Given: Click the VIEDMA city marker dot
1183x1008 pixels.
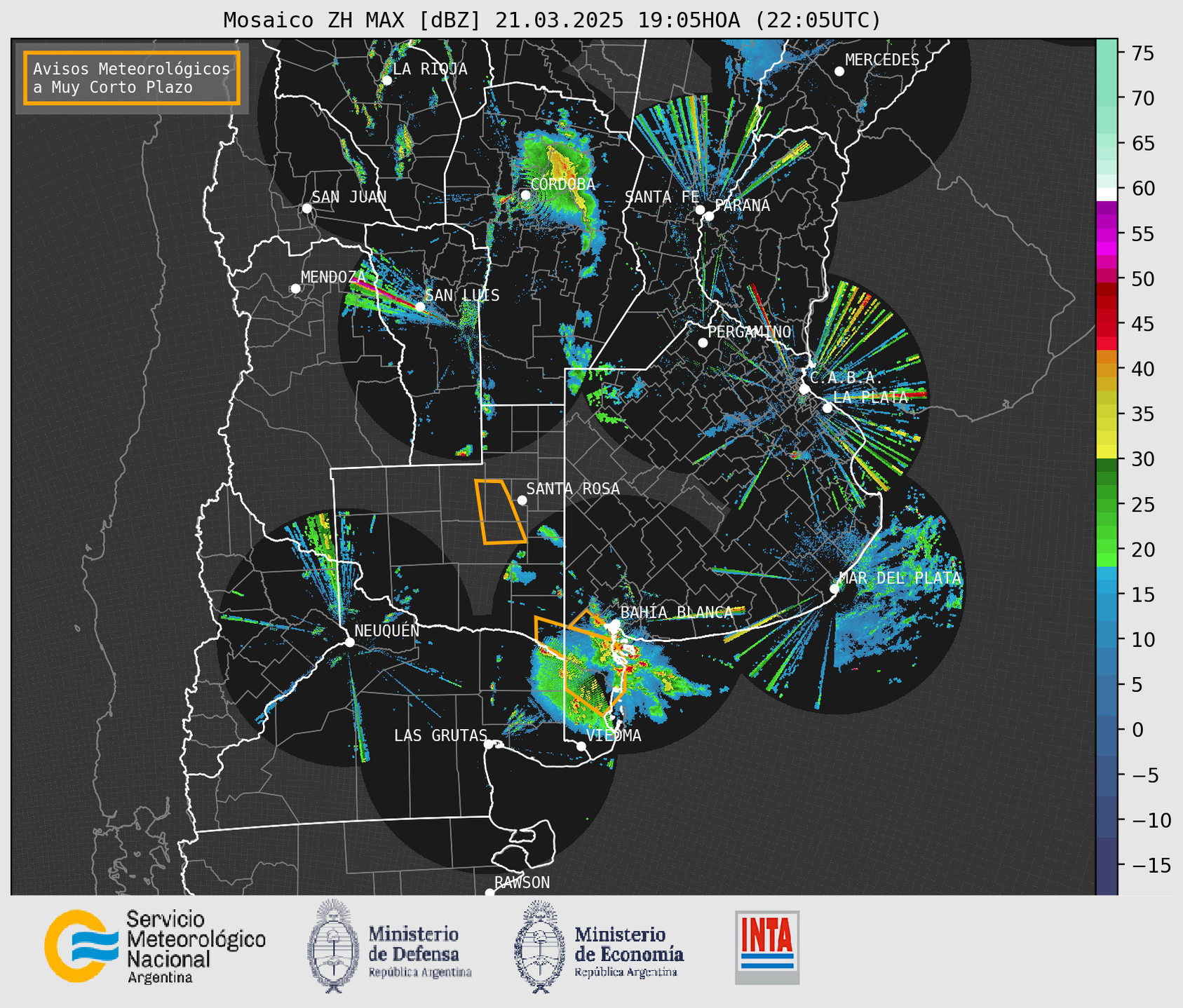Looking at the screenshot, I should [581, 746].
